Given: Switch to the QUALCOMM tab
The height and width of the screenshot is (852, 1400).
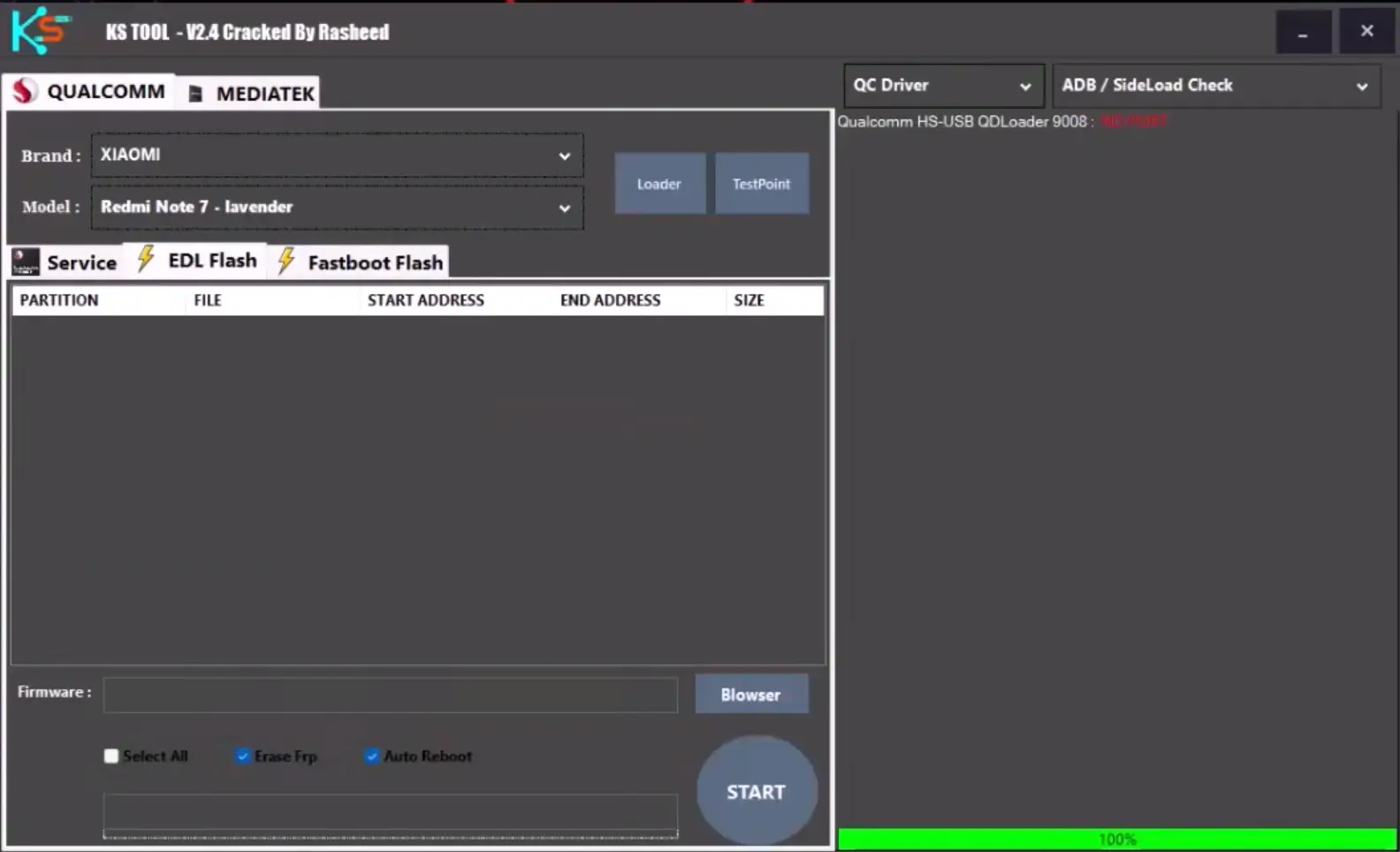Looking at the screenshot, I should [x=88, y=91].
